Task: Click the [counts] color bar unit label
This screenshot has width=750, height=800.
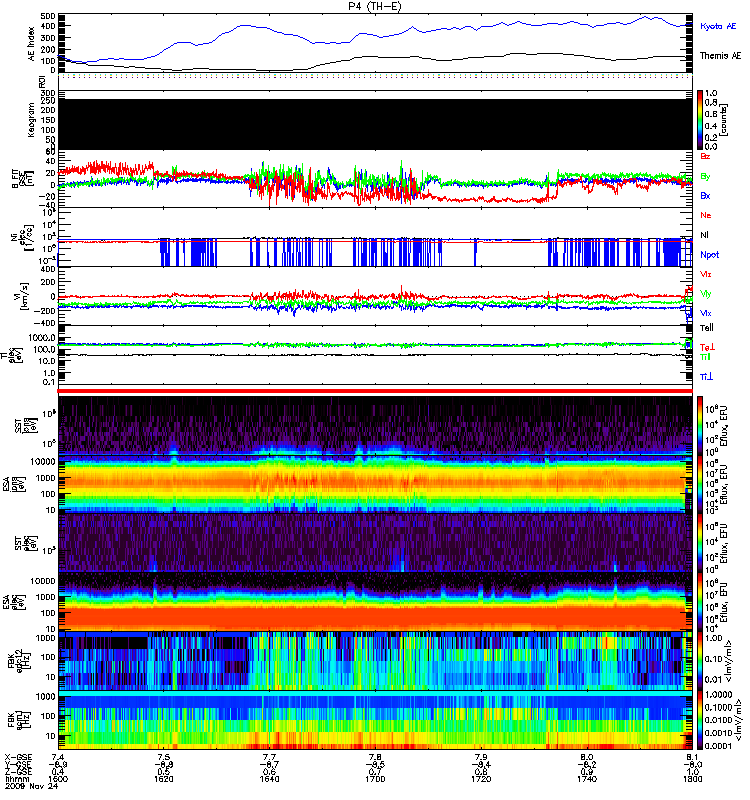Action: 725,120
